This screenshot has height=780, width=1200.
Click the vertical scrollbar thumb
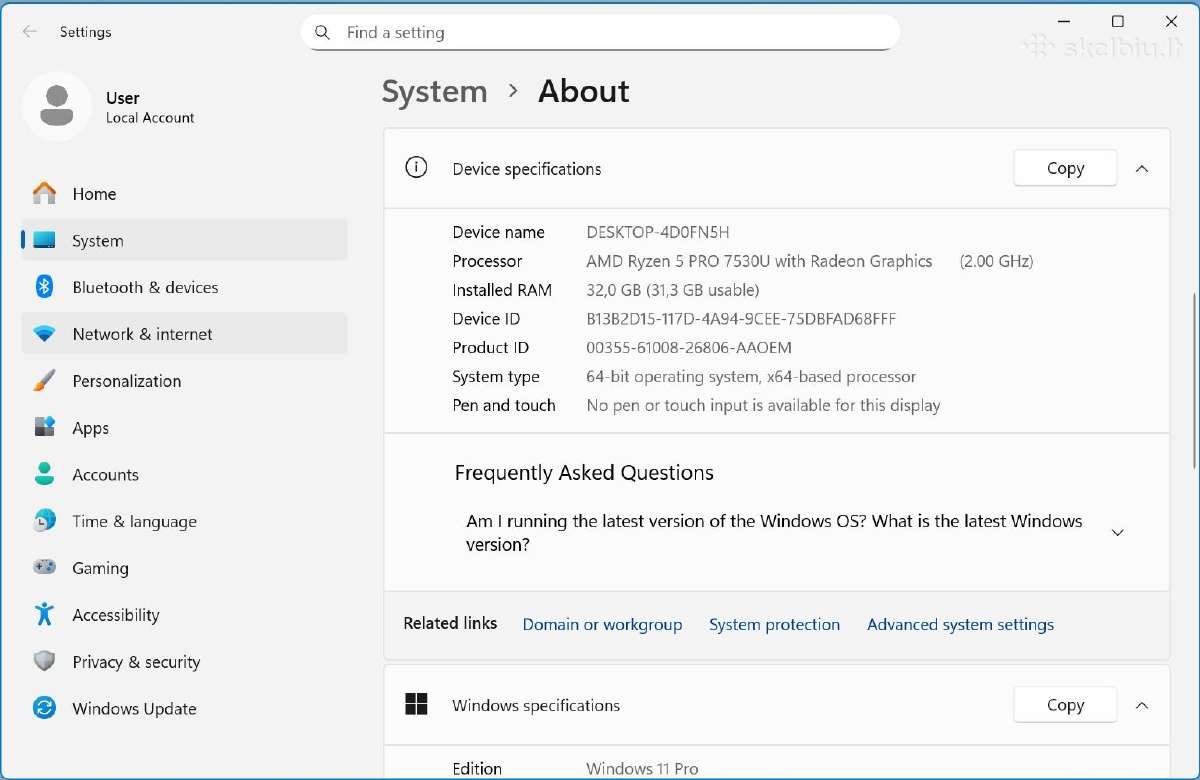(1195, 380)
